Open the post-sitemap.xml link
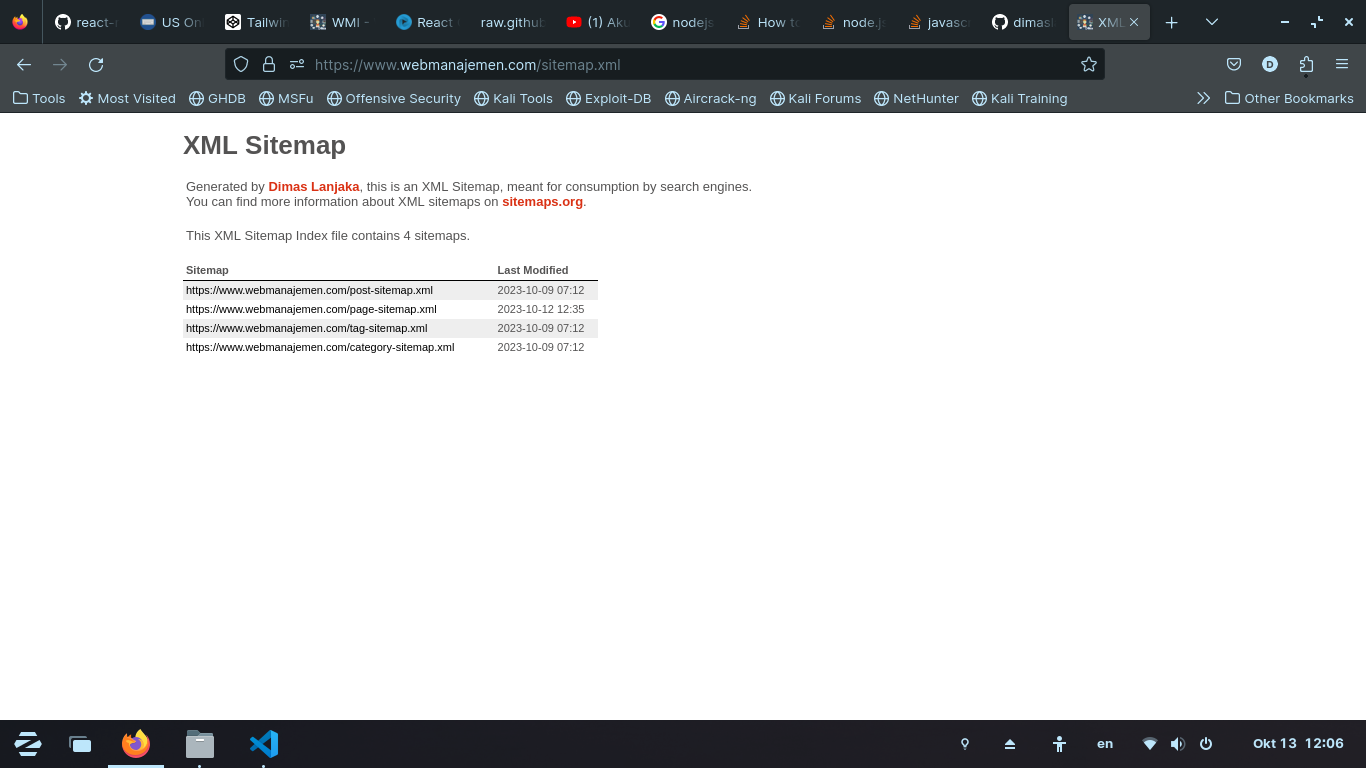 [310, 290]
